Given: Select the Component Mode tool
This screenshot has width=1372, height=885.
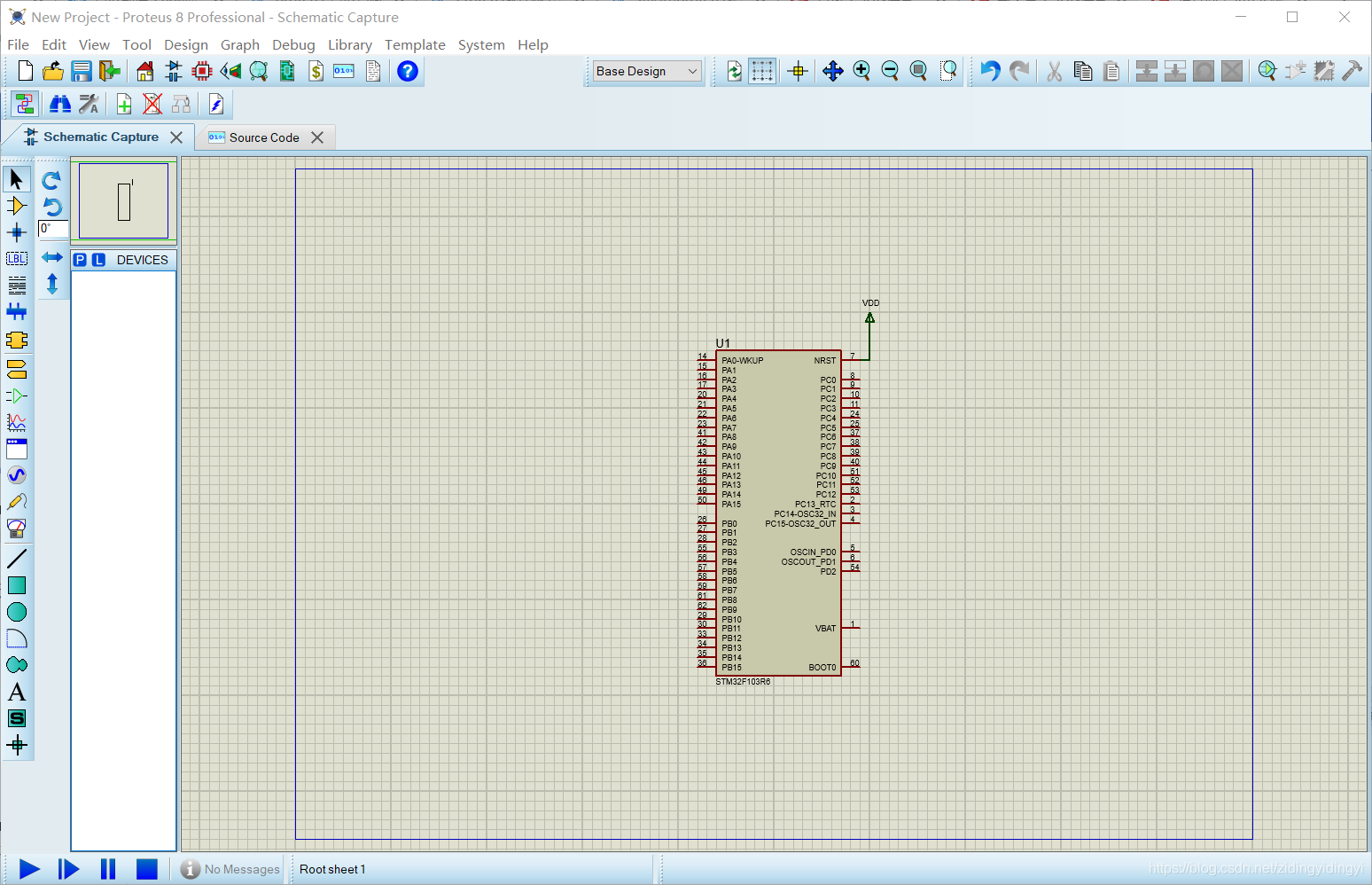Looking at the screenshot, I should (17, 206).
